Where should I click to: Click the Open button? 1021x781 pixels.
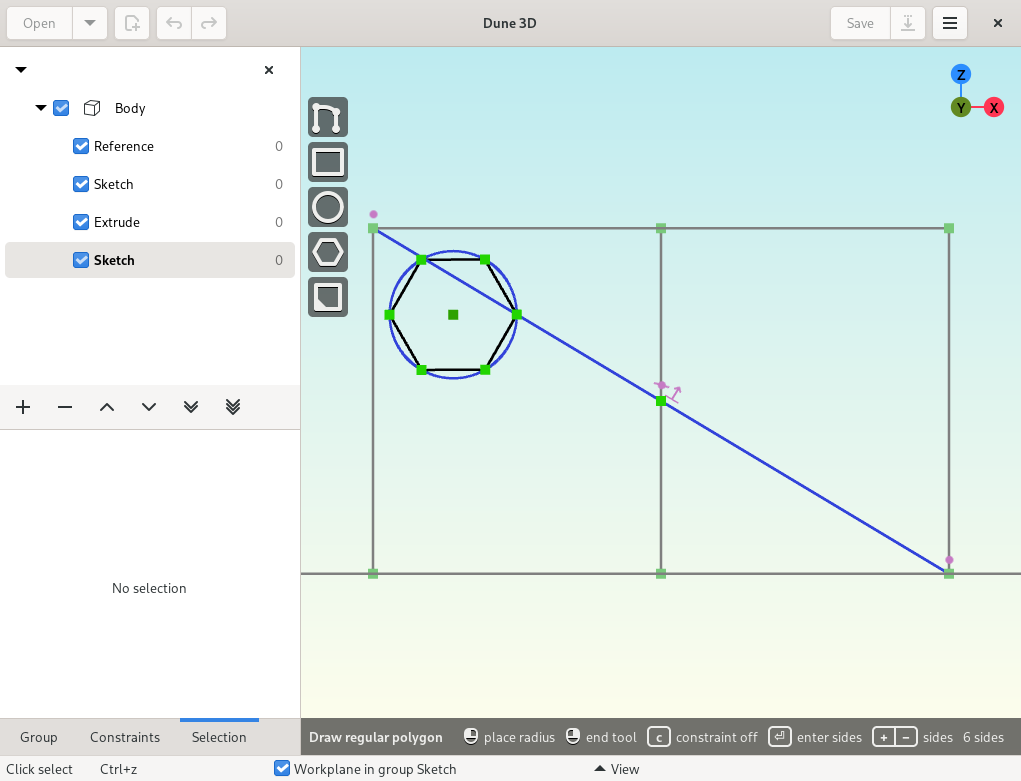pyautogui.click(x=39, y=23)
